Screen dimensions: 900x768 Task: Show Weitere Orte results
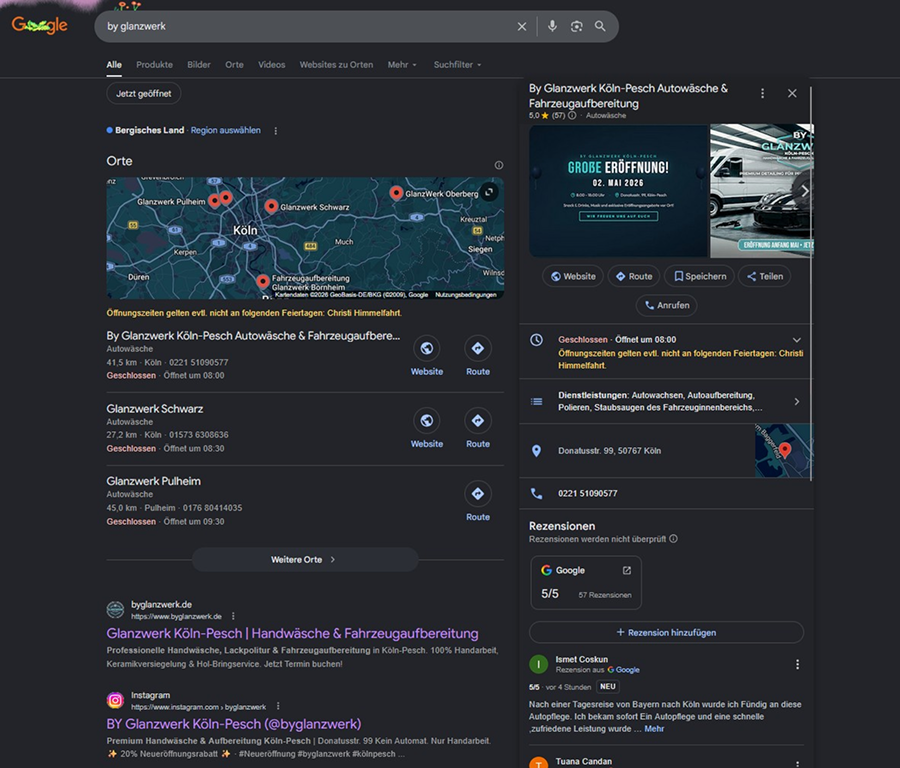[x=305, y=560]
